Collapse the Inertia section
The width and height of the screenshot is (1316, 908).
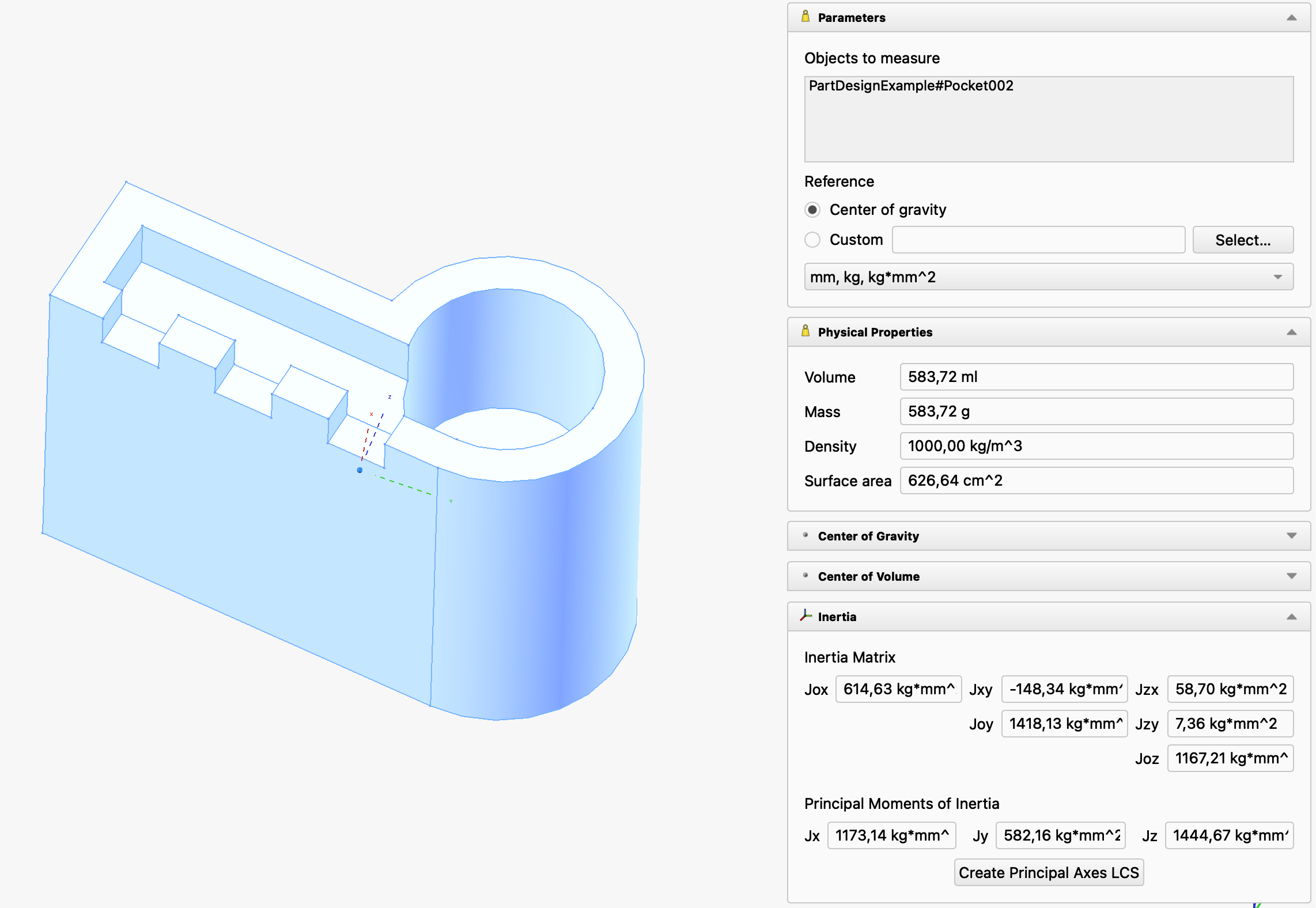point(1291,617)
